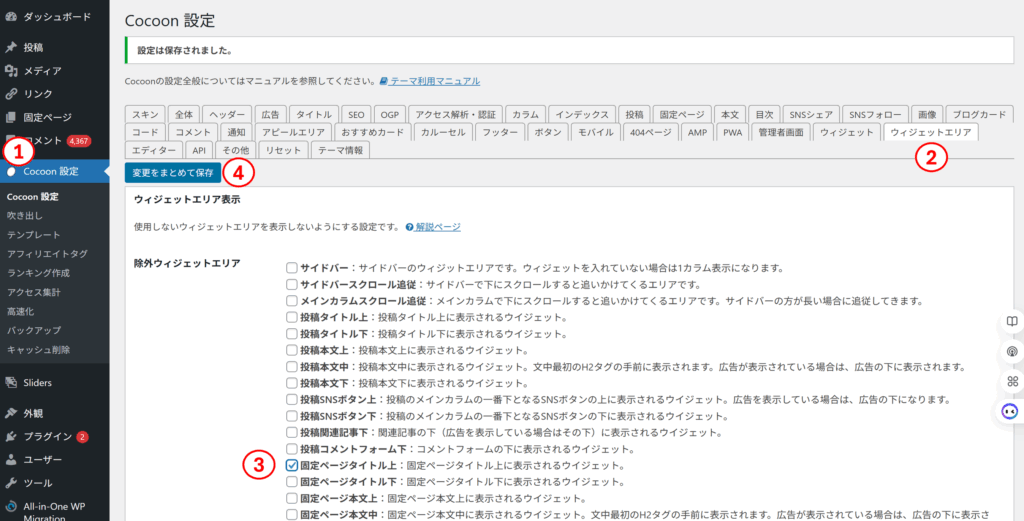Image resolution: width=1024 pixels, height=521 pixels.
Task: Open the SEO settings tab
Action: pyautogui.click(x=357, y=114)
